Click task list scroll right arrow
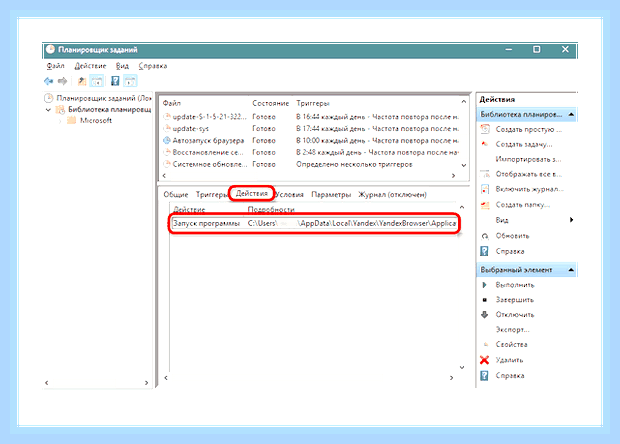 pyautogui.click(x=454, y=176)
